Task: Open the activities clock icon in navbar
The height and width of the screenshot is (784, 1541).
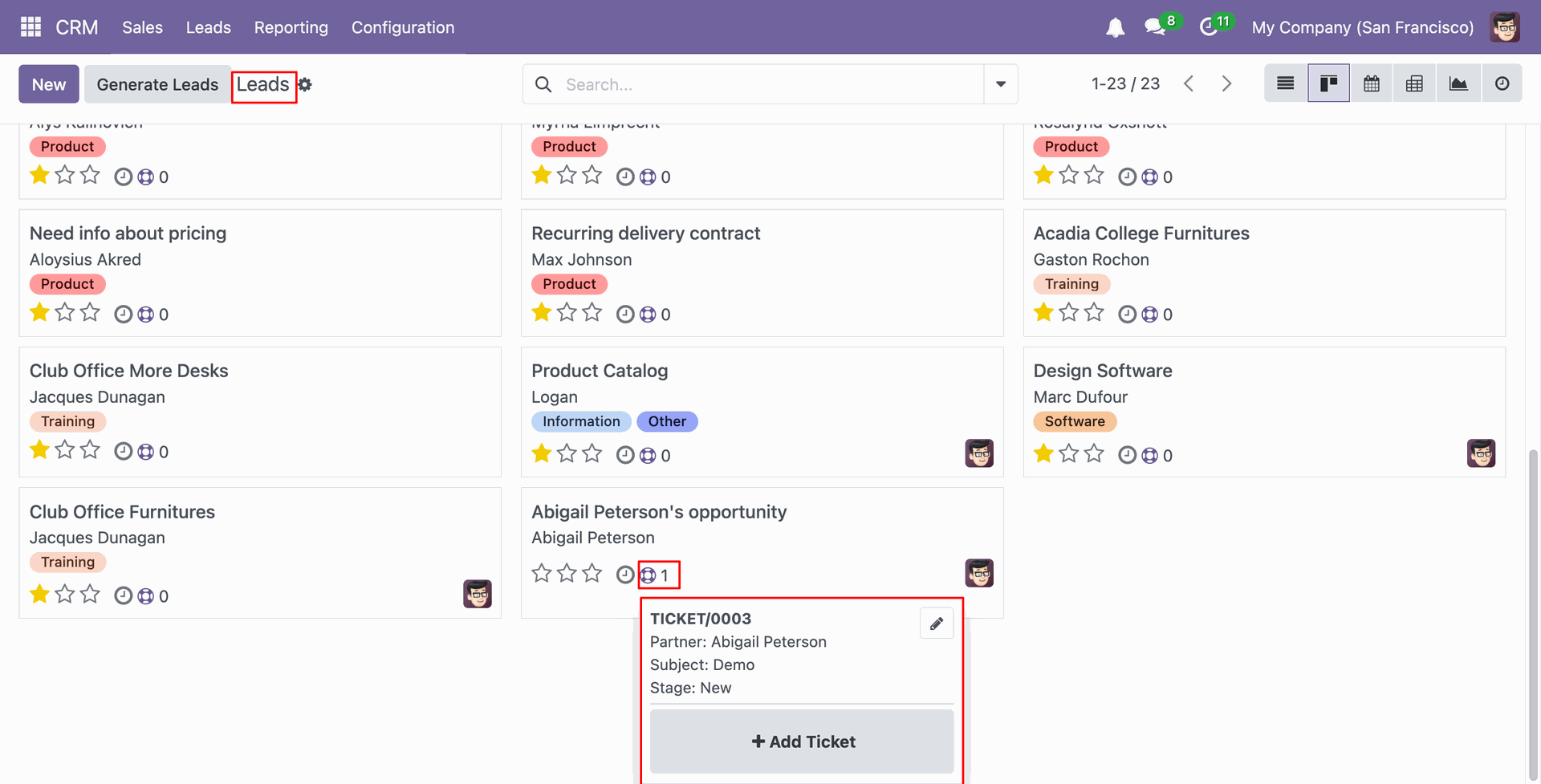Action: (1209, 27)
